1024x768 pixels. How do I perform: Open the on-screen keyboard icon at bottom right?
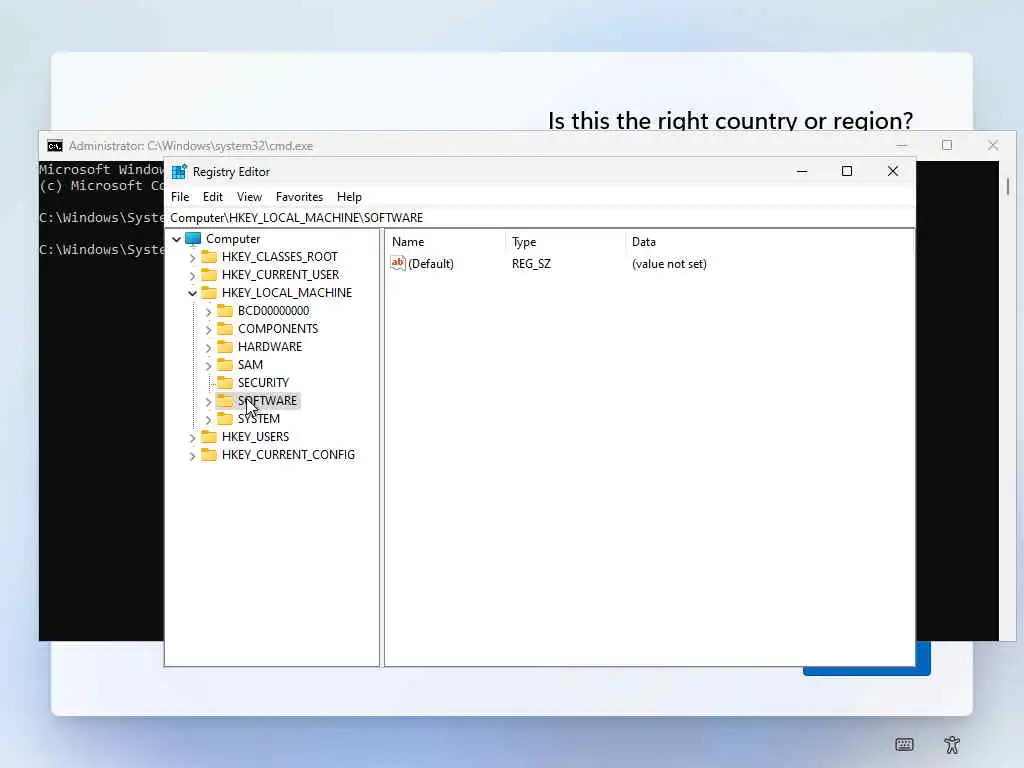tap(904, 744)
